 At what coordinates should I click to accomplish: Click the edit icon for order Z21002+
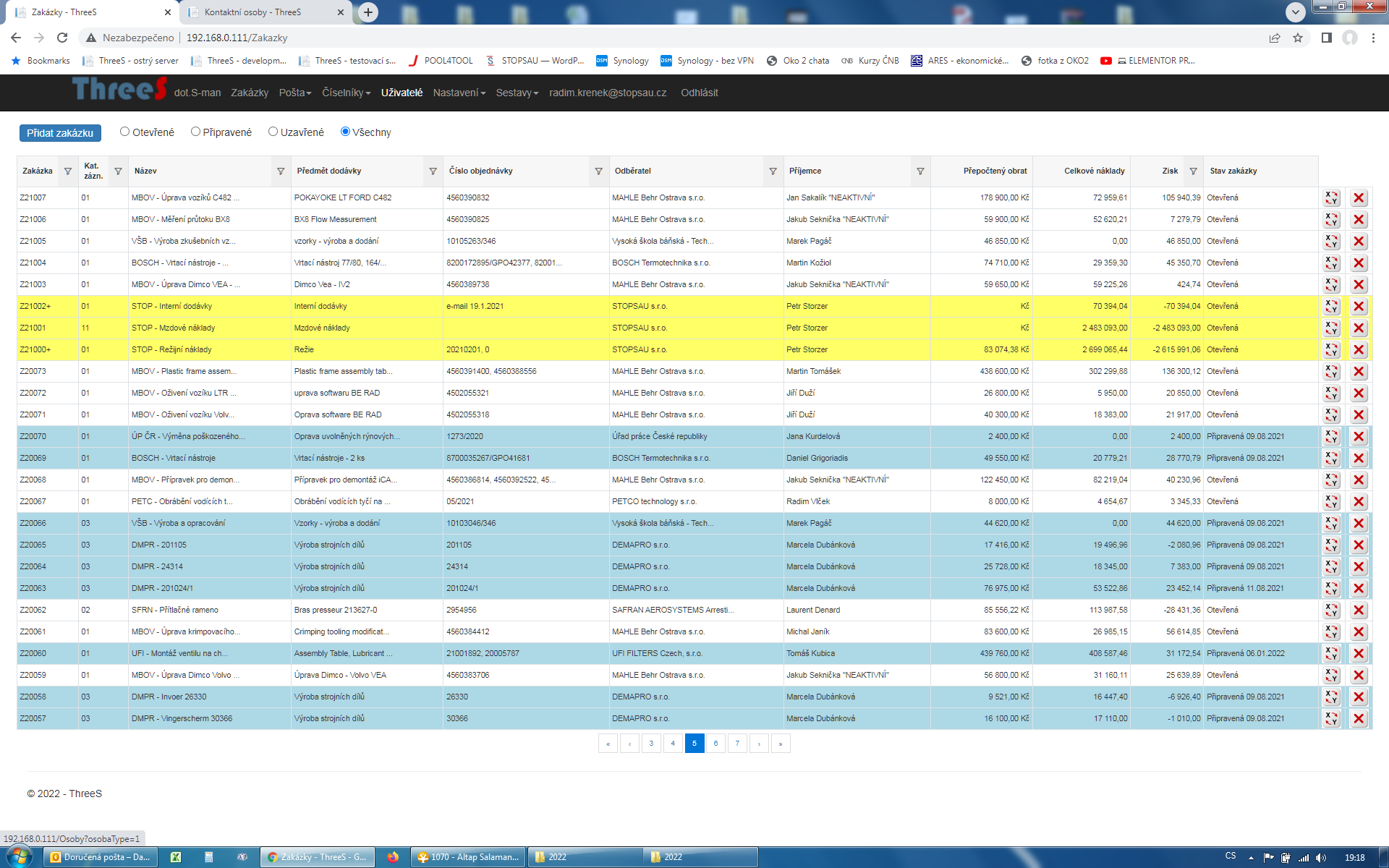1332,306
